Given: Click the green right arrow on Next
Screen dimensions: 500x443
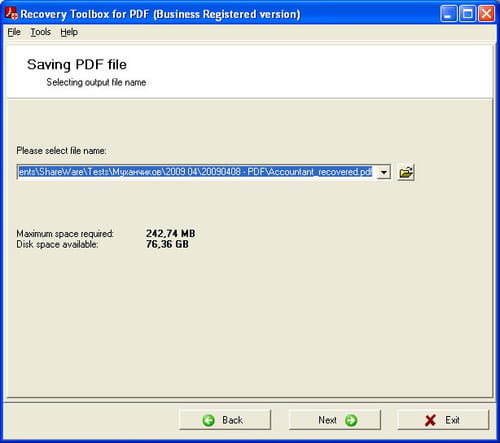Looking at the screenshot, I should 351,420.
